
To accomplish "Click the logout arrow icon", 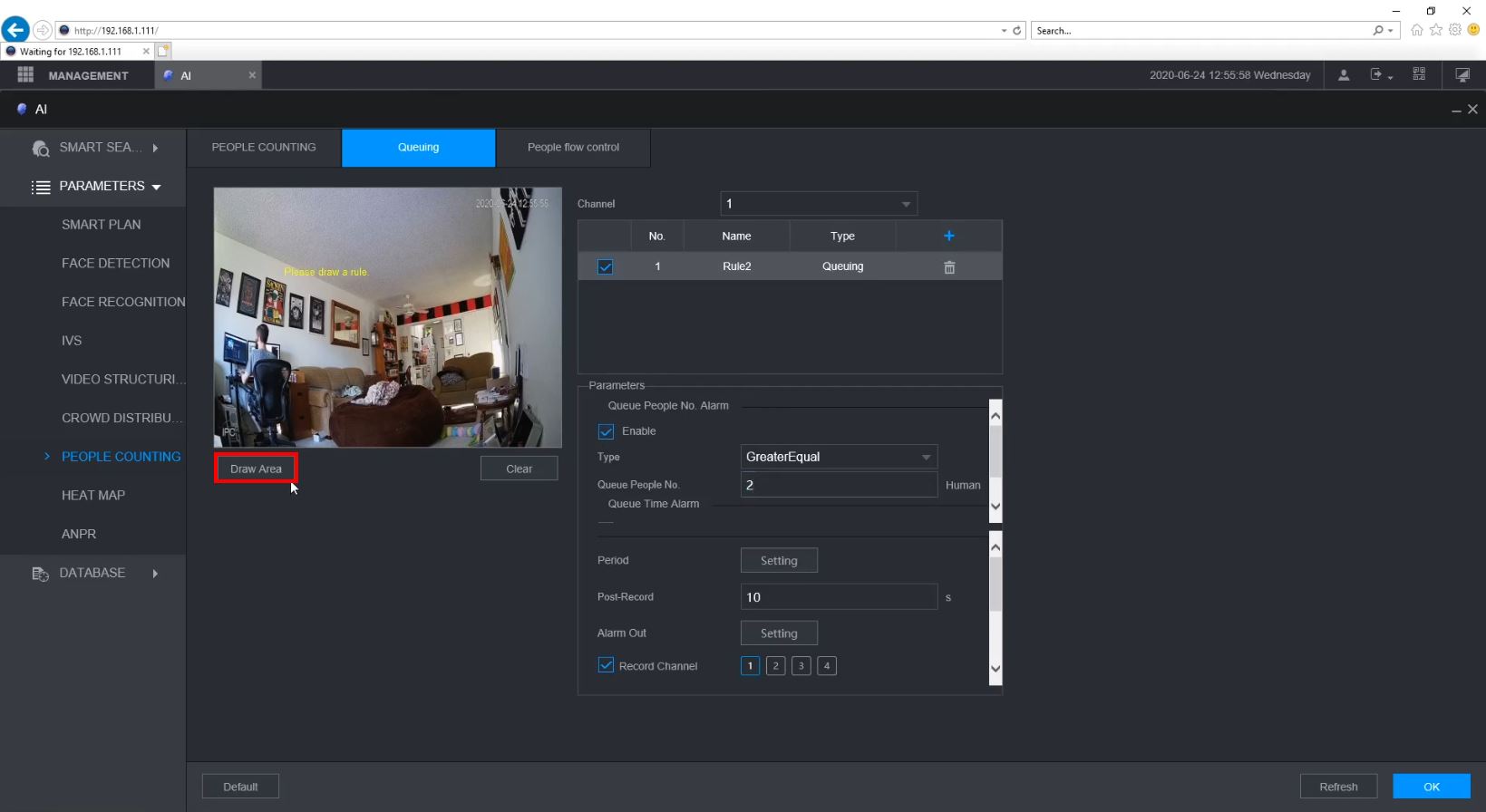I will 1377,75.
